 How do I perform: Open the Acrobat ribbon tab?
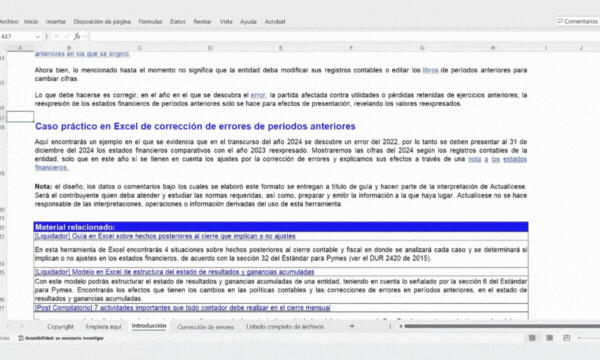(275, 22)
